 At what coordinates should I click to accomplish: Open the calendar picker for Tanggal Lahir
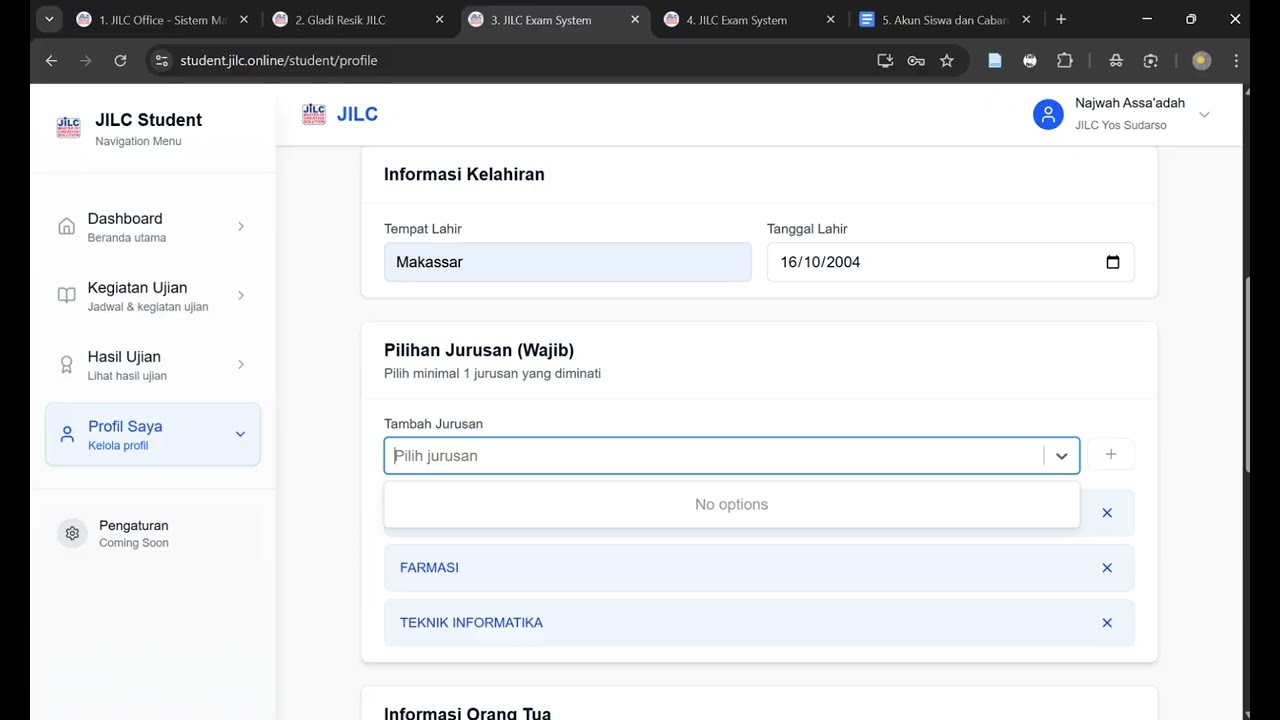[x=1113, y=262]
